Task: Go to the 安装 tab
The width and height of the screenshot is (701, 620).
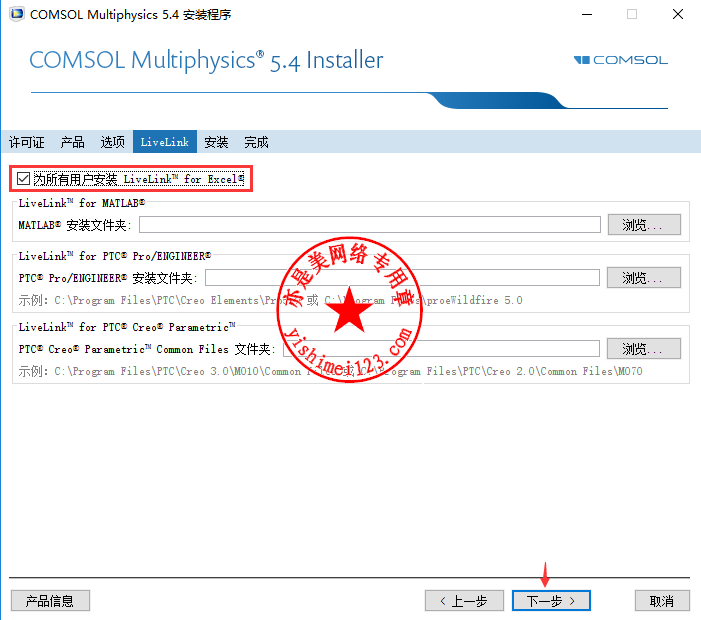Action: coord(216,142)
